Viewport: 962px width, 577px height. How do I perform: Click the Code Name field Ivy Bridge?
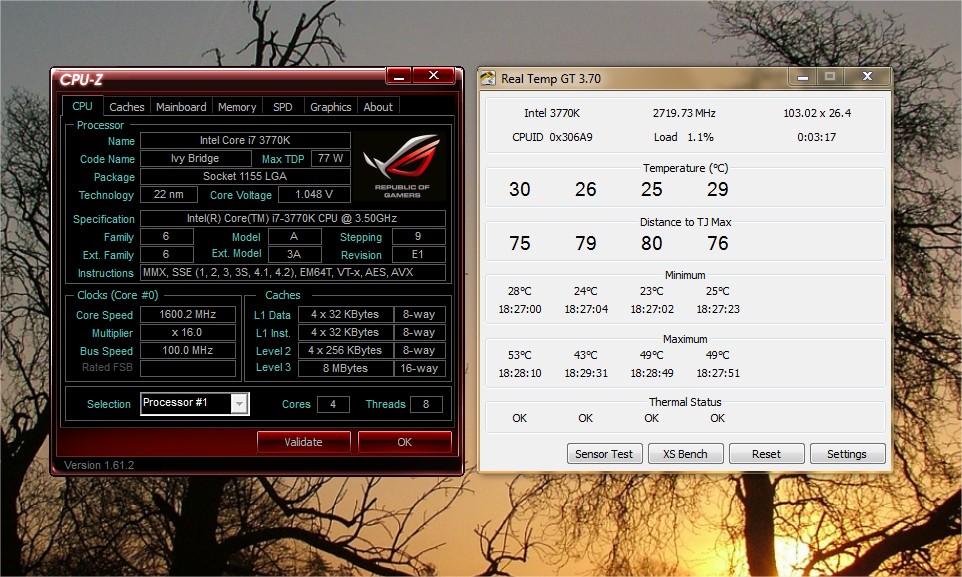[x=195, y=158]
